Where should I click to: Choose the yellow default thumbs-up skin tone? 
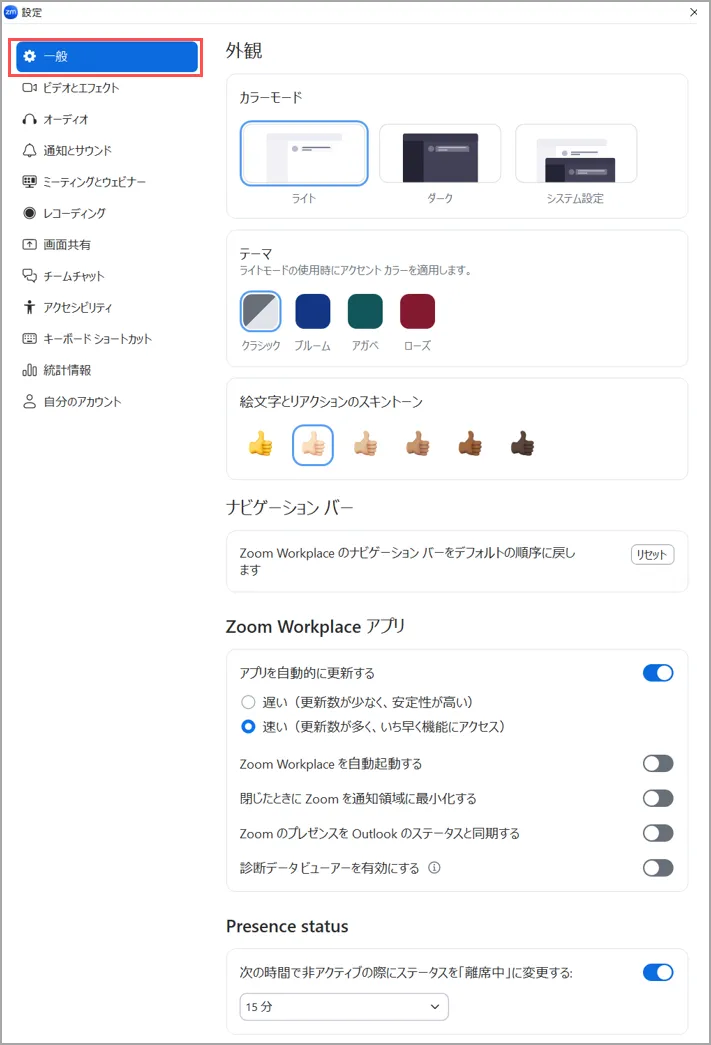(261, 445)
